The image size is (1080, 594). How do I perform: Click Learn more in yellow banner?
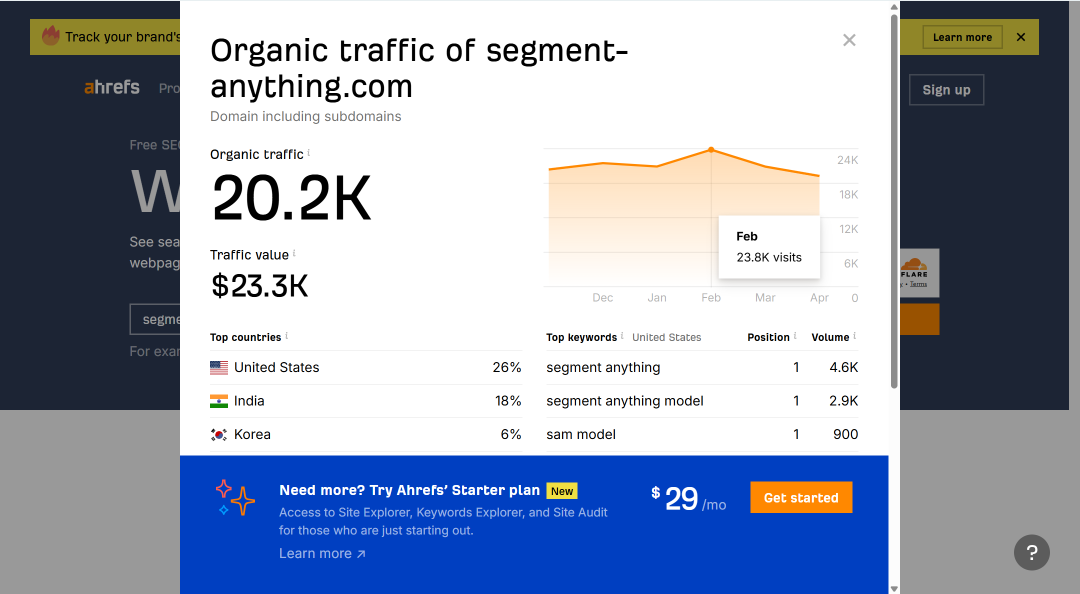pyautogui.click(x=962, y=37)
